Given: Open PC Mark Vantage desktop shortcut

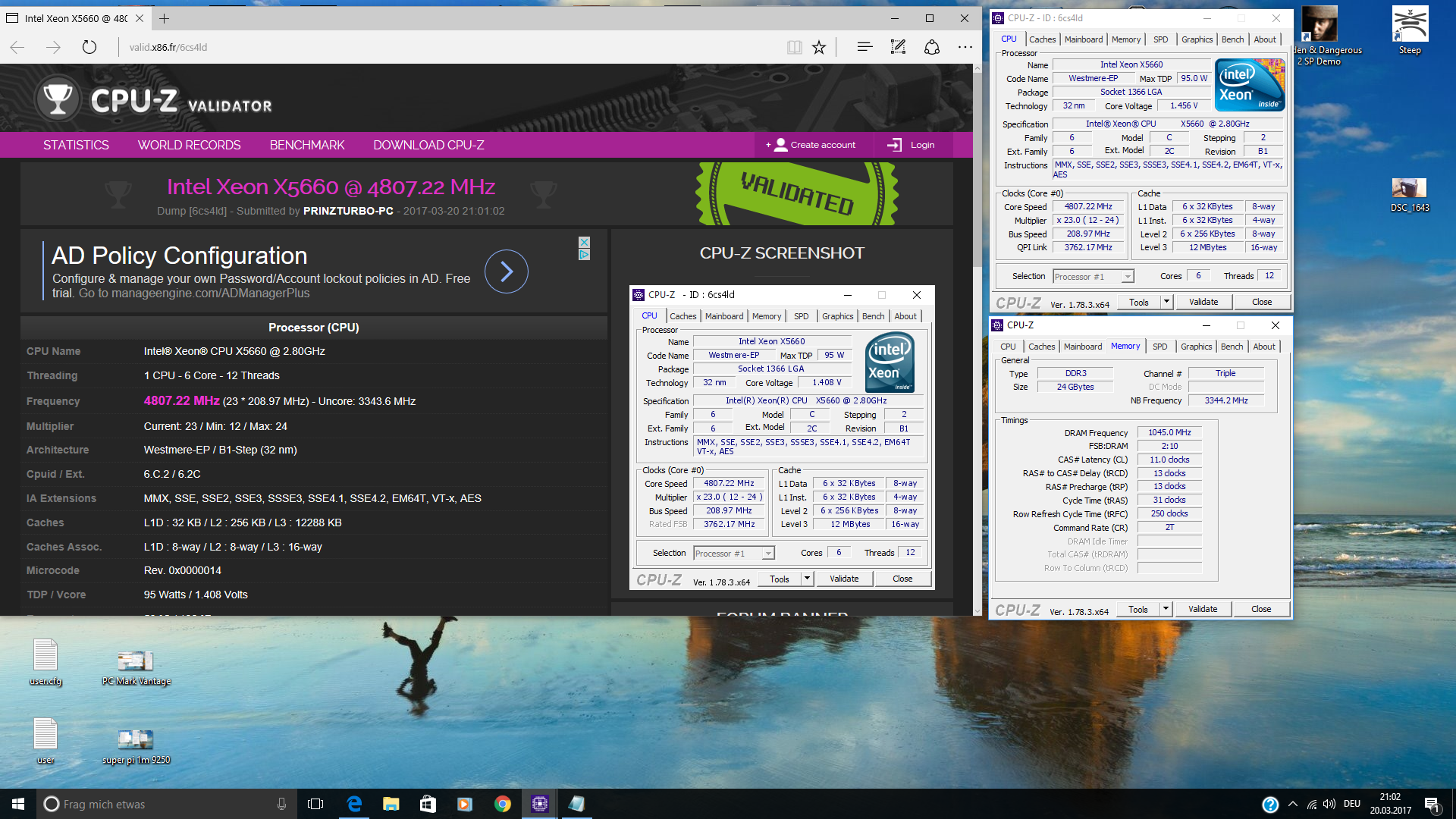Looking at the screenshot, I should (136, 667).
